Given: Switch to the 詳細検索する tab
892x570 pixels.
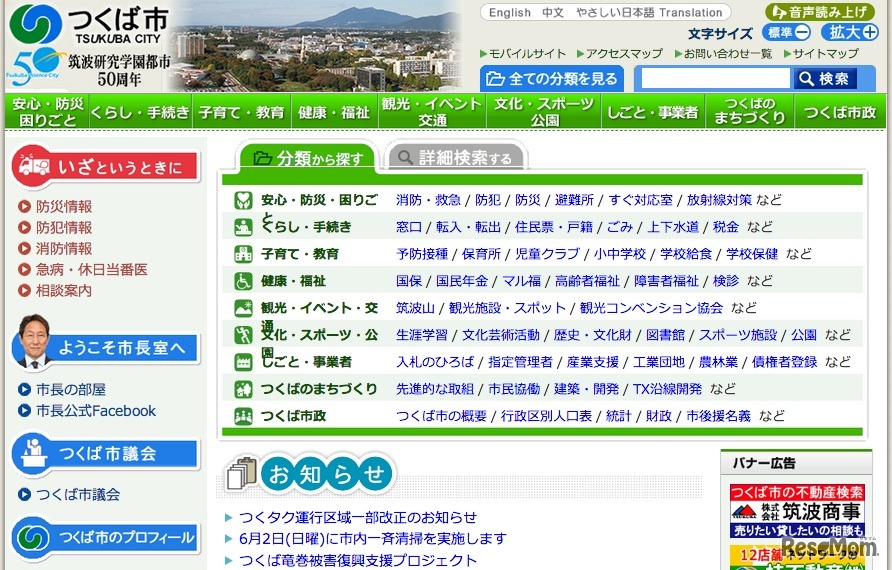Looking at the screenshot, I should point(457,156).
